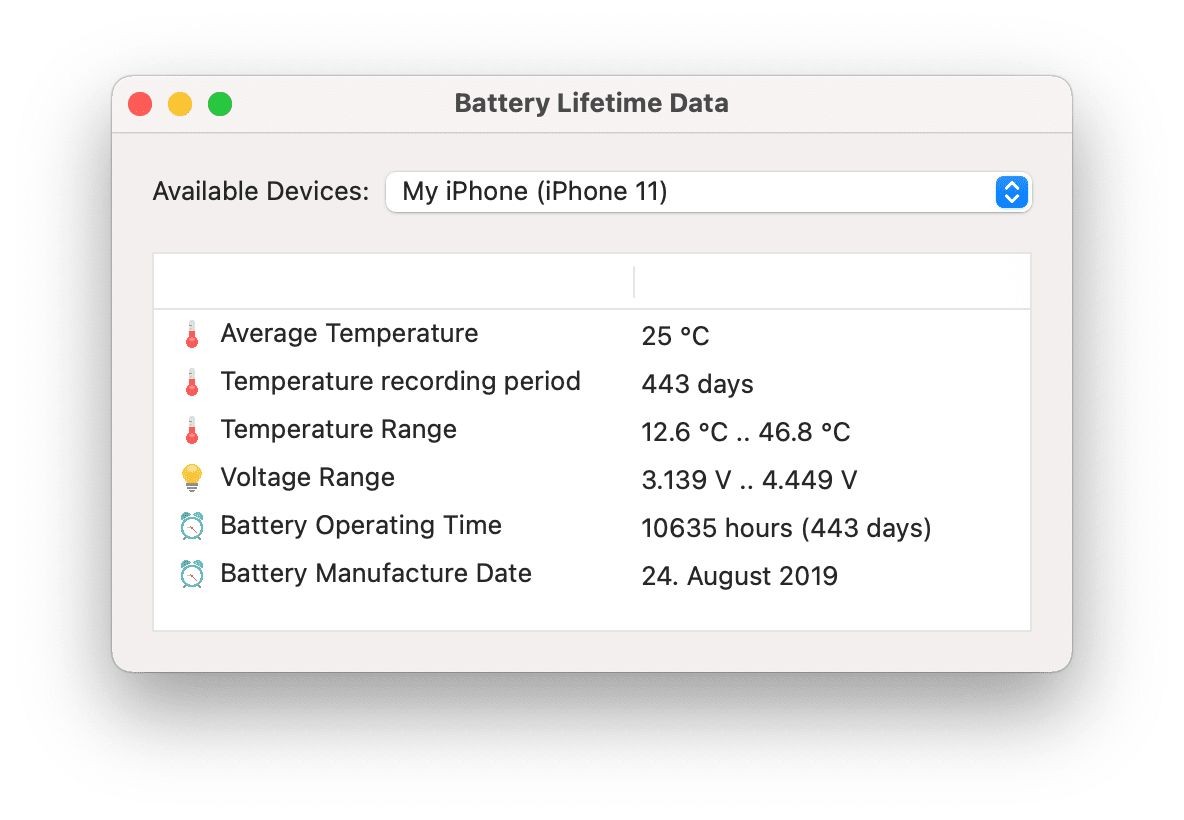The width and height of the screenshot is (1184, 820).
Task: Click the alarm clock icon beside Battery Operating Time
Action: [x=192, y=526]
